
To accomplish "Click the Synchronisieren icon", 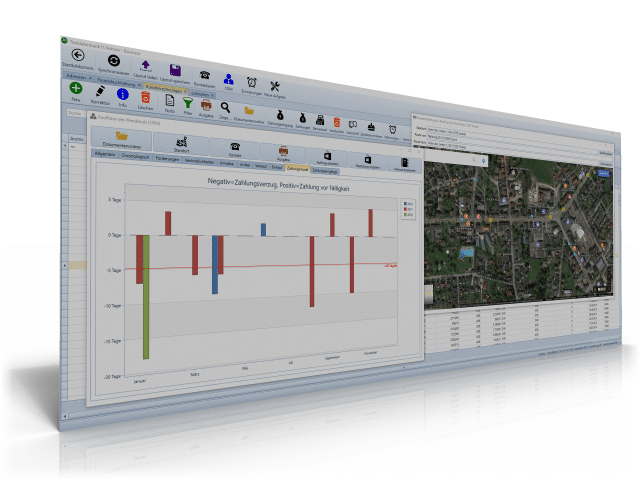I will click(113, 61).
